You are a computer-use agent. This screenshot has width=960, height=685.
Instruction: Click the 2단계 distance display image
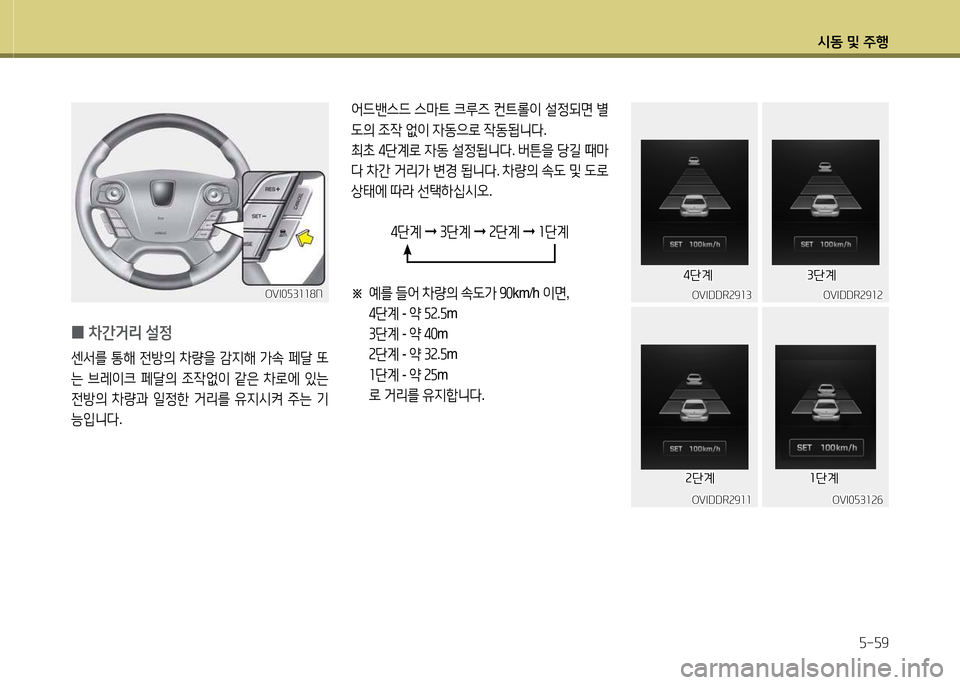[x=694, y=406]
